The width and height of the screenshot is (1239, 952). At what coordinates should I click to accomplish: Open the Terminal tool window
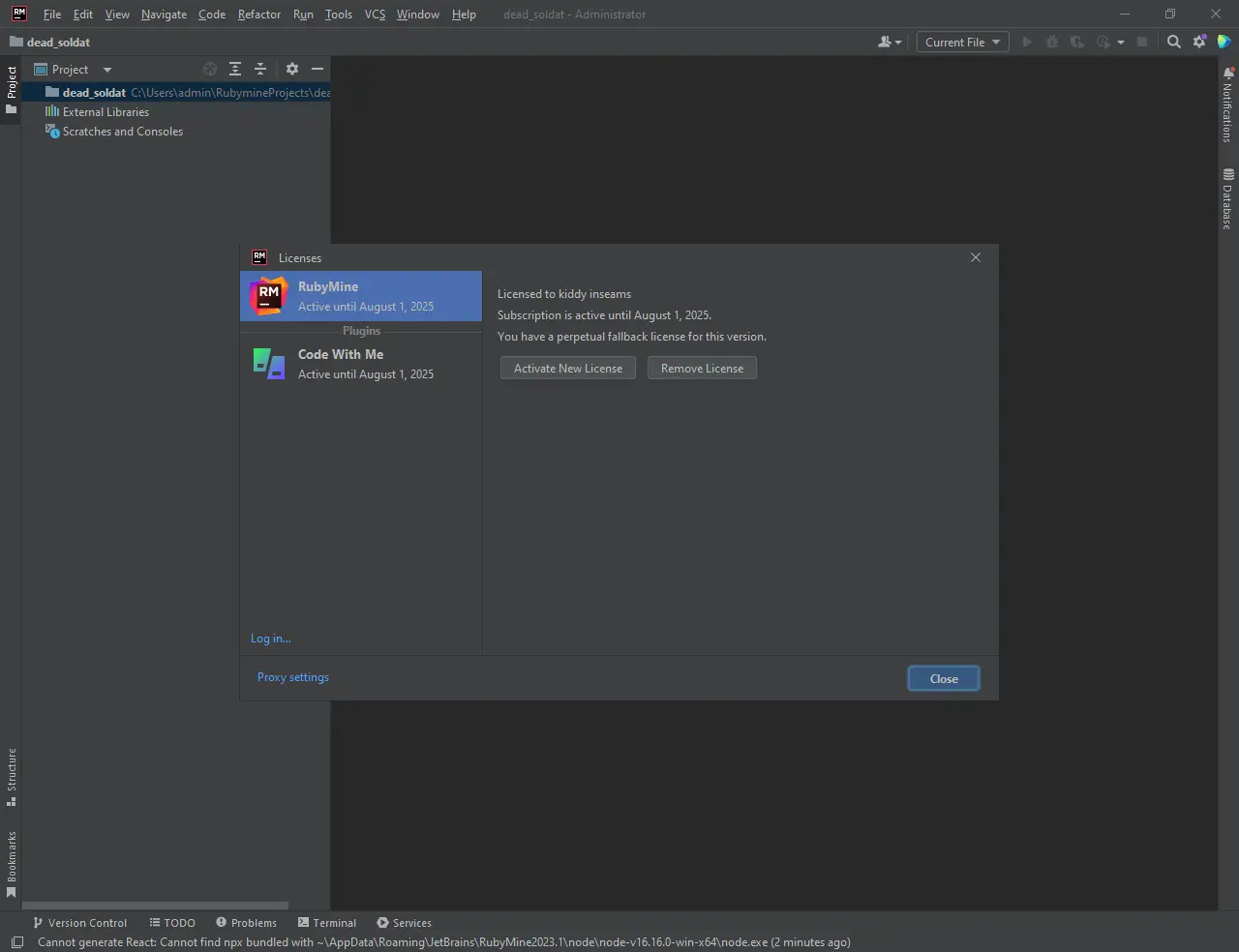(x=327, y=922)
